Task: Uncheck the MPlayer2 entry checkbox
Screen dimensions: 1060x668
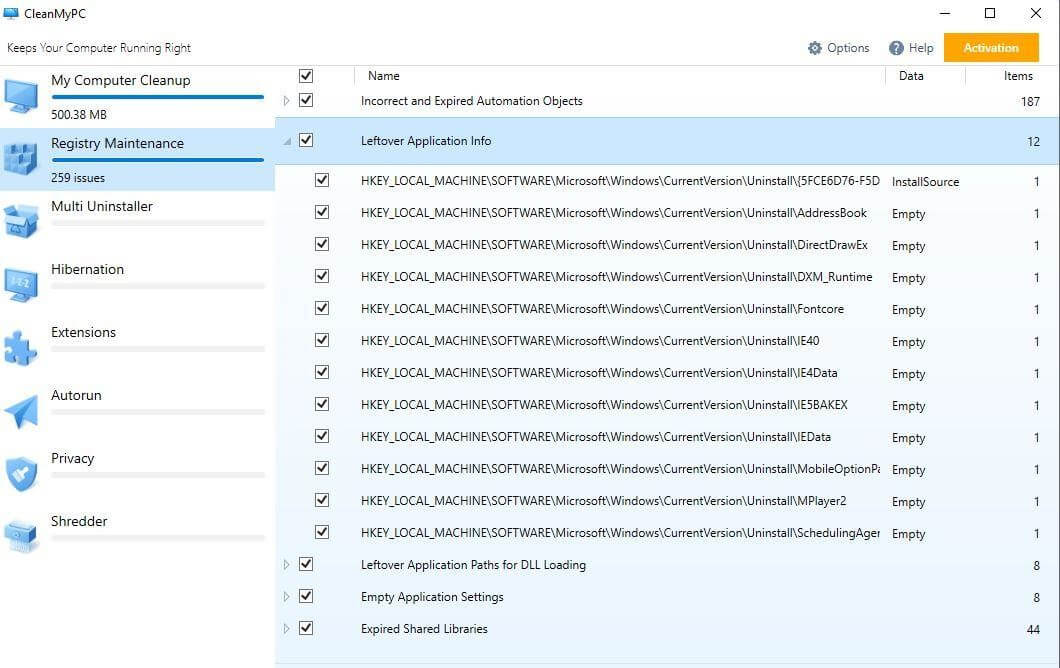Action: tap(322, 500)
